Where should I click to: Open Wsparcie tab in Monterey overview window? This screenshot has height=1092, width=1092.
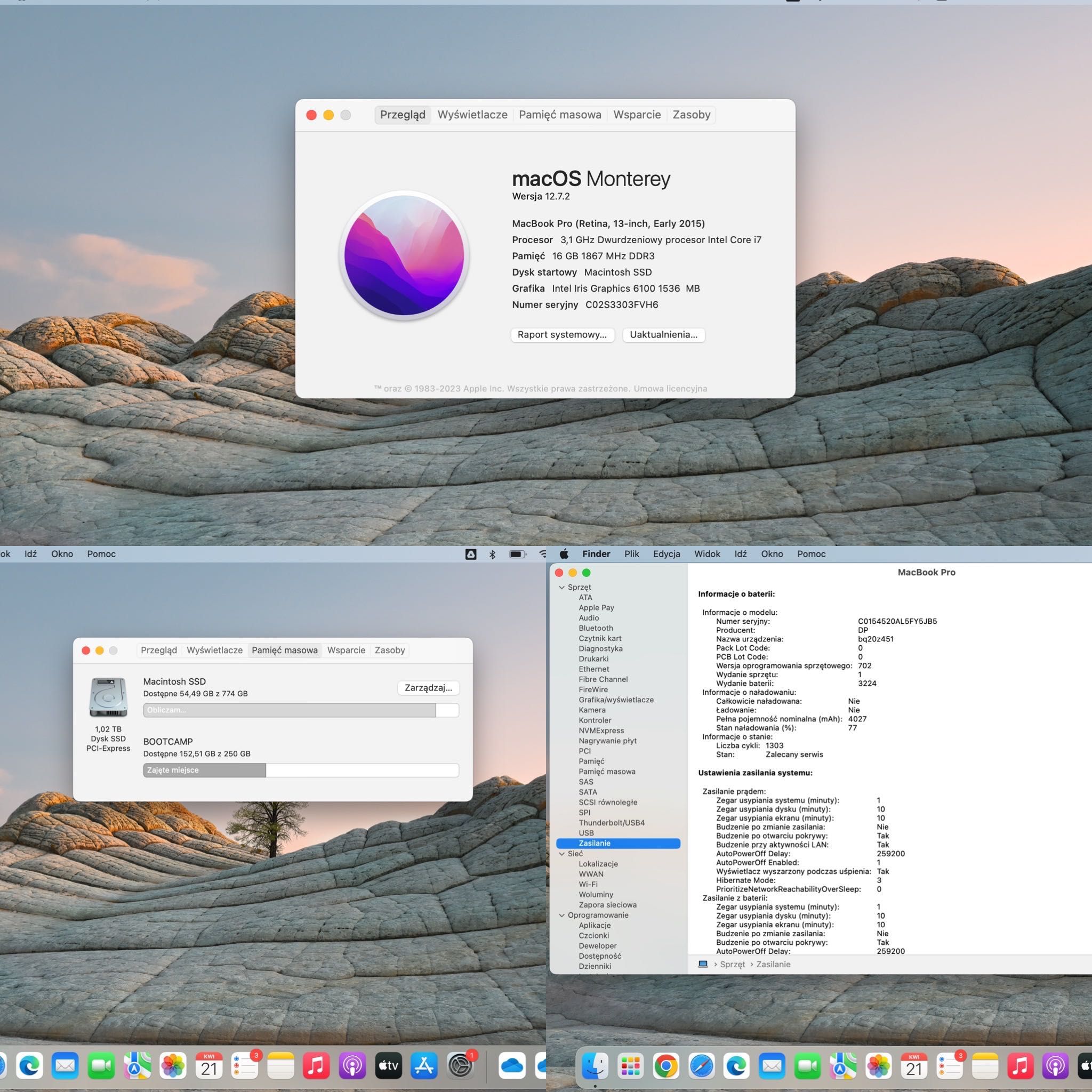click(637, 115)
